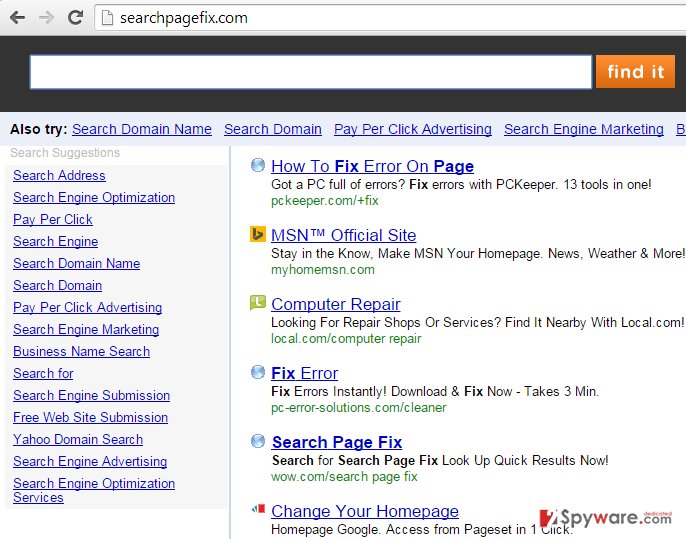This screenshot has width=686, height=539.
Task: Click green icon beside Computer Repair
Action: click(x=258, y=302)
